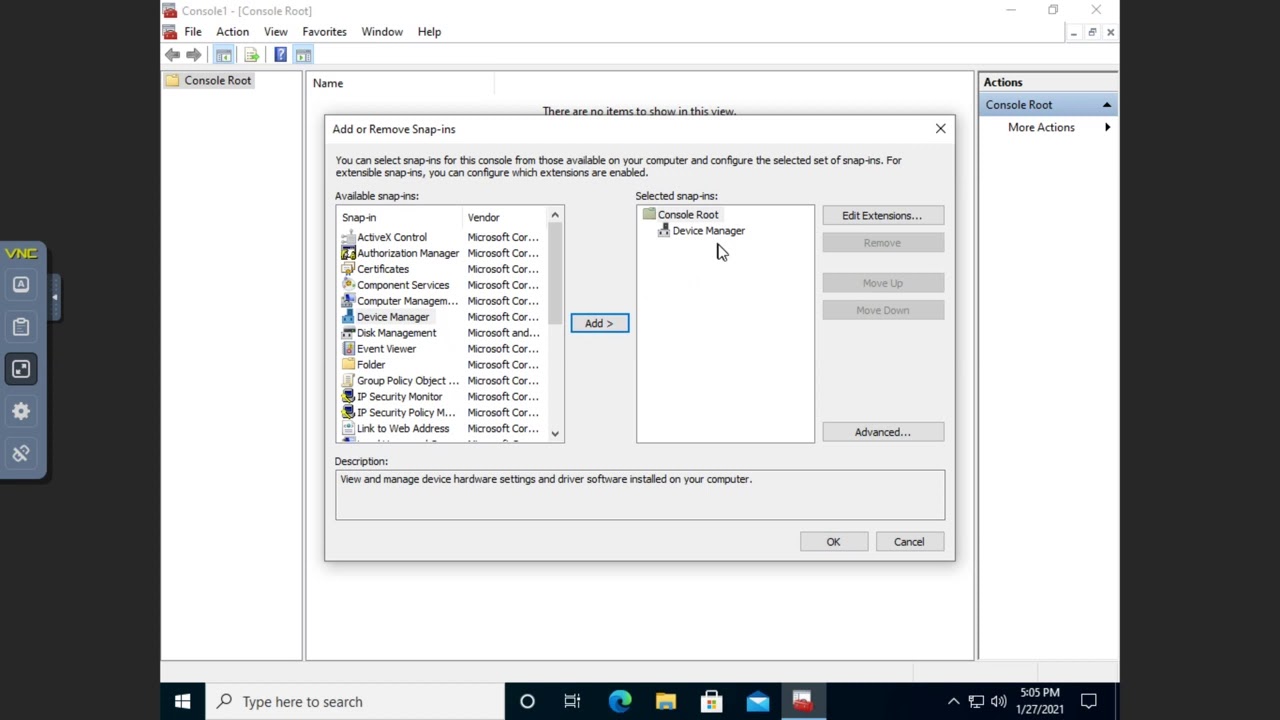
Task: Select the Group Policy Object snap-in icon
Action: pos(348,381)
